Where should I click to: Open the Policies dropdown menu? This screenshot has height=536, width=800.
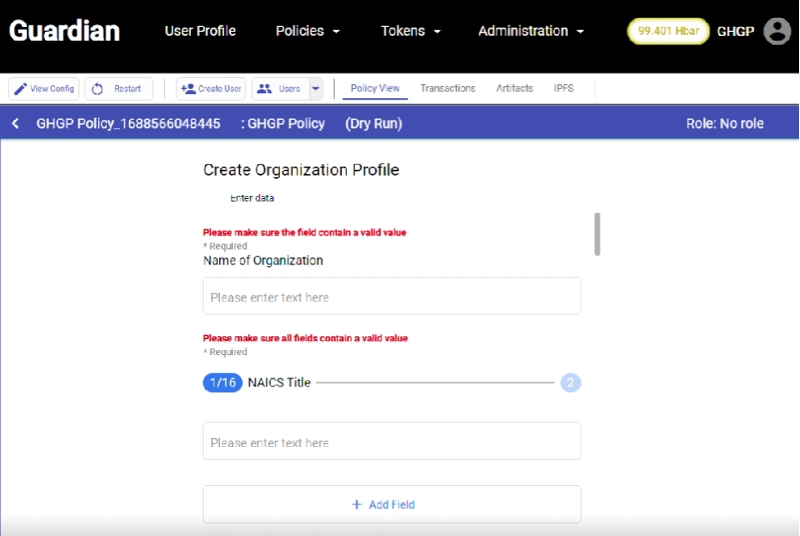point(307,31)
